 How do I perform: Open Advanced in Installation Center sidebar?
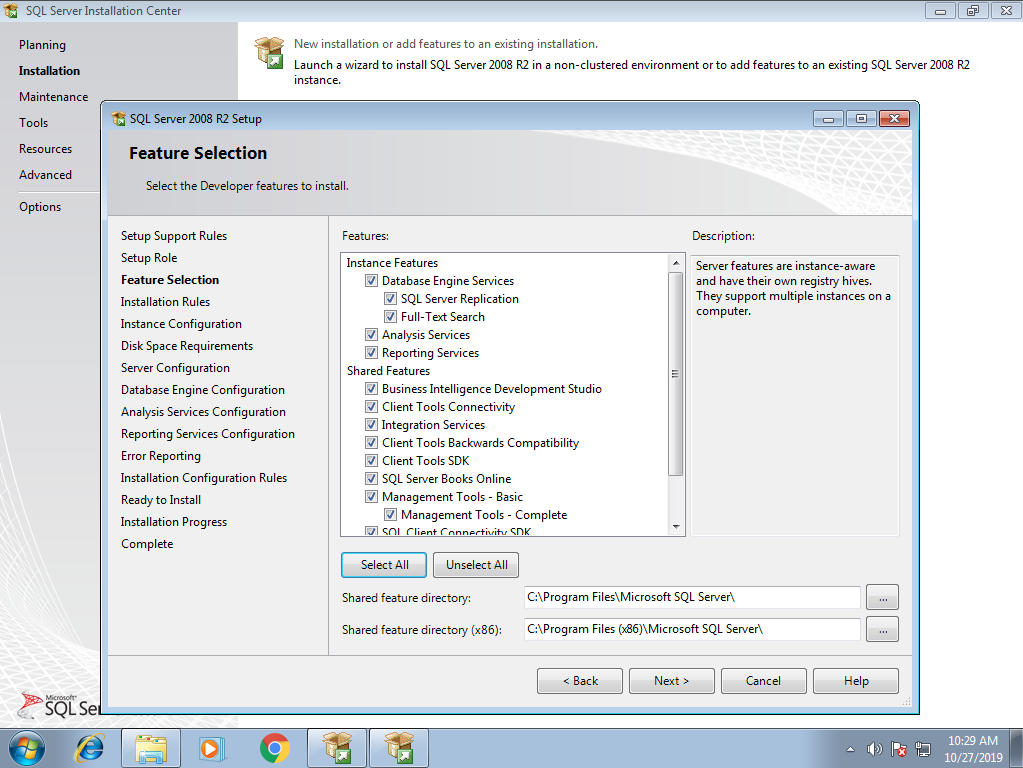click(46, 176)
